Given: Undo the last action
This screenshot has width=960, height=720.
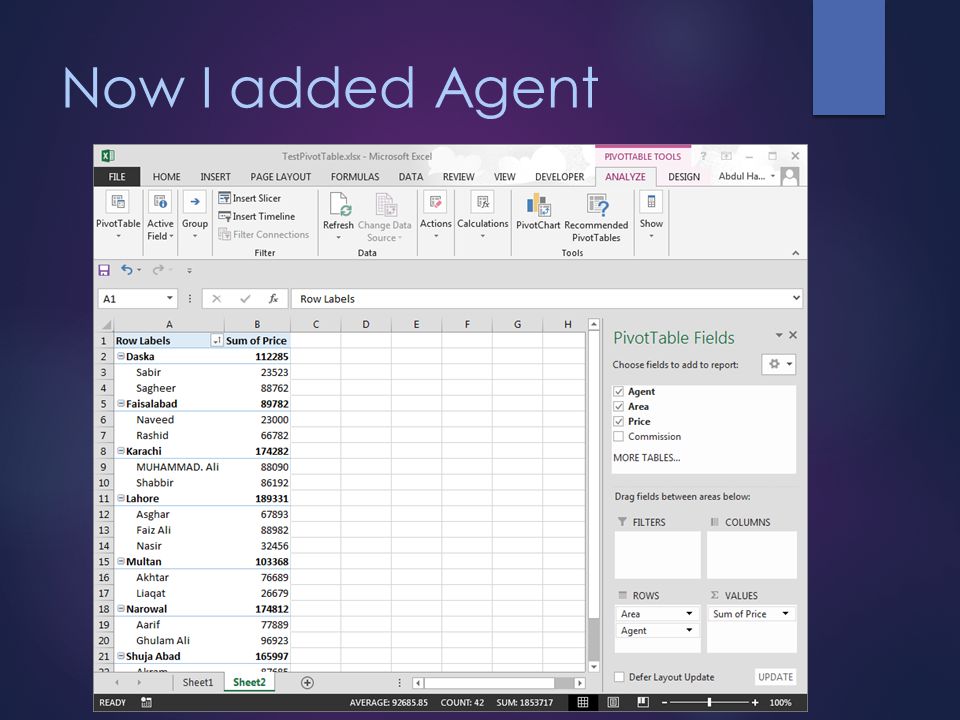Looking at the screenshot, I should pos(127,270).
